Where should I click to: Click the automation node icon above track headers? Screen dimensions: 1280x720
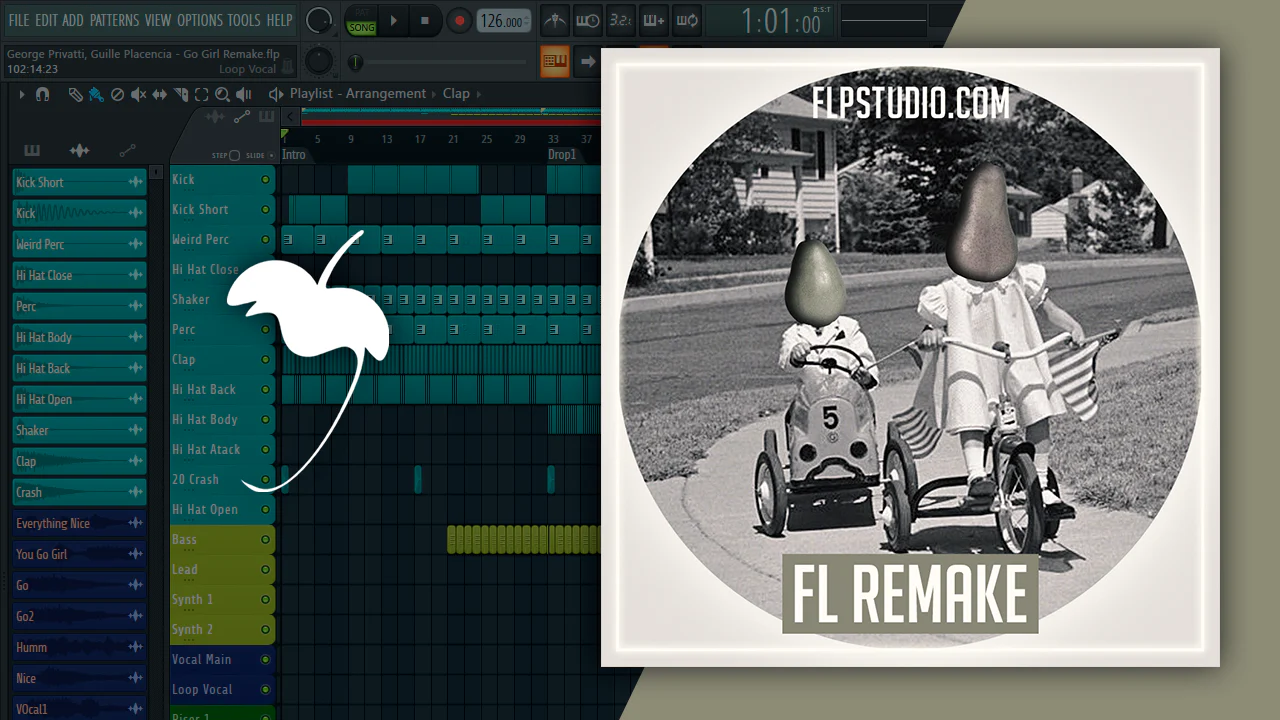tap(241, 117)
